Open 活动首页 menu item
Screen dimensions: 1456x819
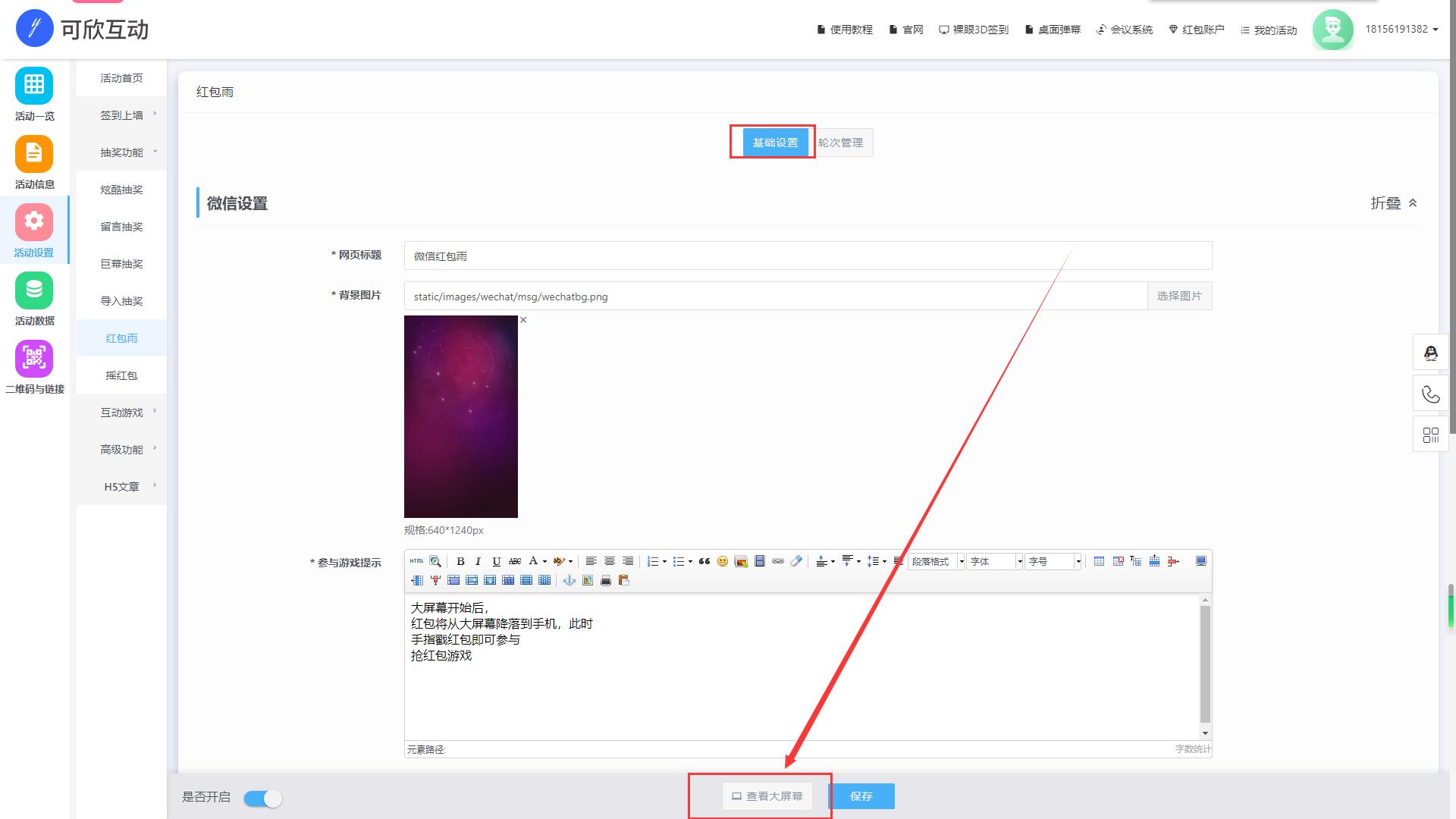[121, 78]
